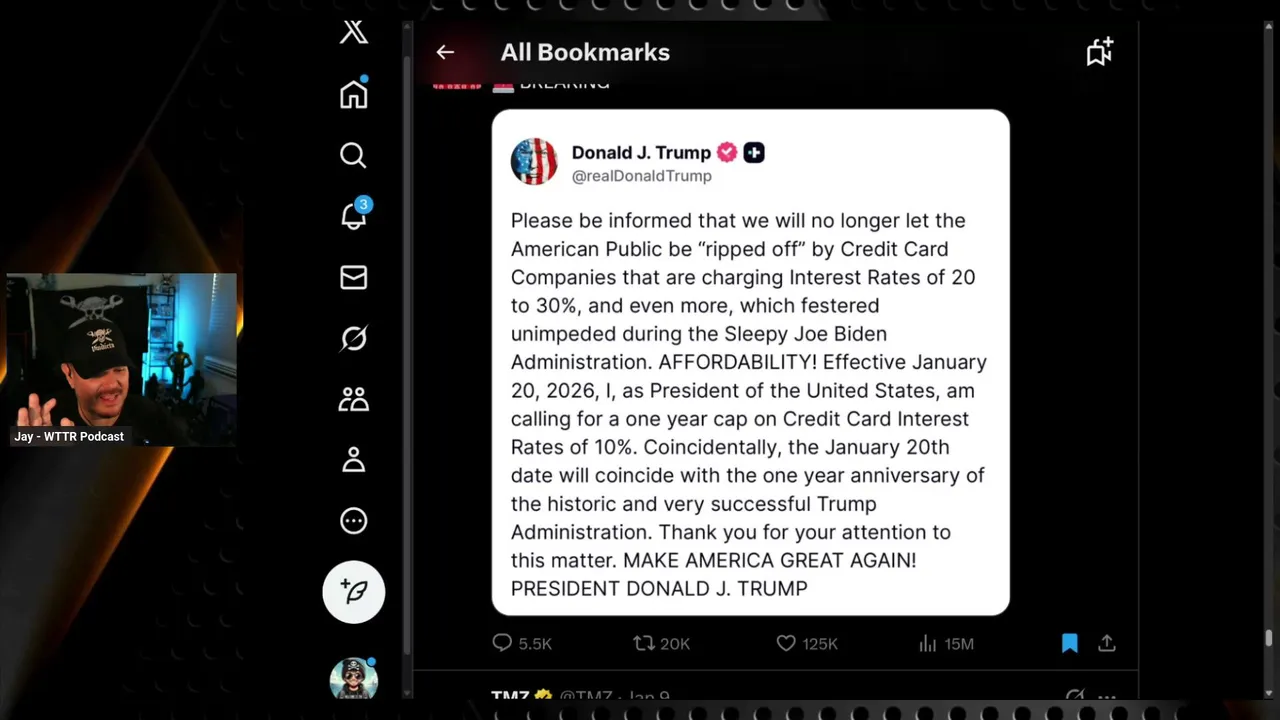Create a new bookmark folder
The height and width of the screenshot is (720, 1280).
pos(1100,52)
